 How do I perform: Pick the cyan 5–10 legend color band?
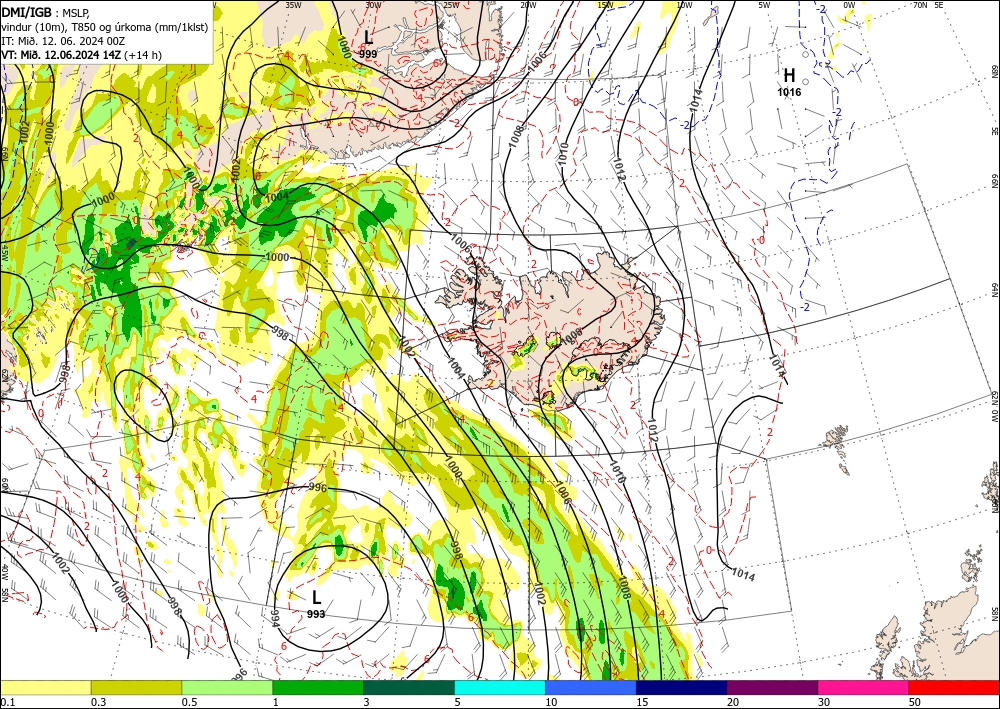tap(500, 687)
